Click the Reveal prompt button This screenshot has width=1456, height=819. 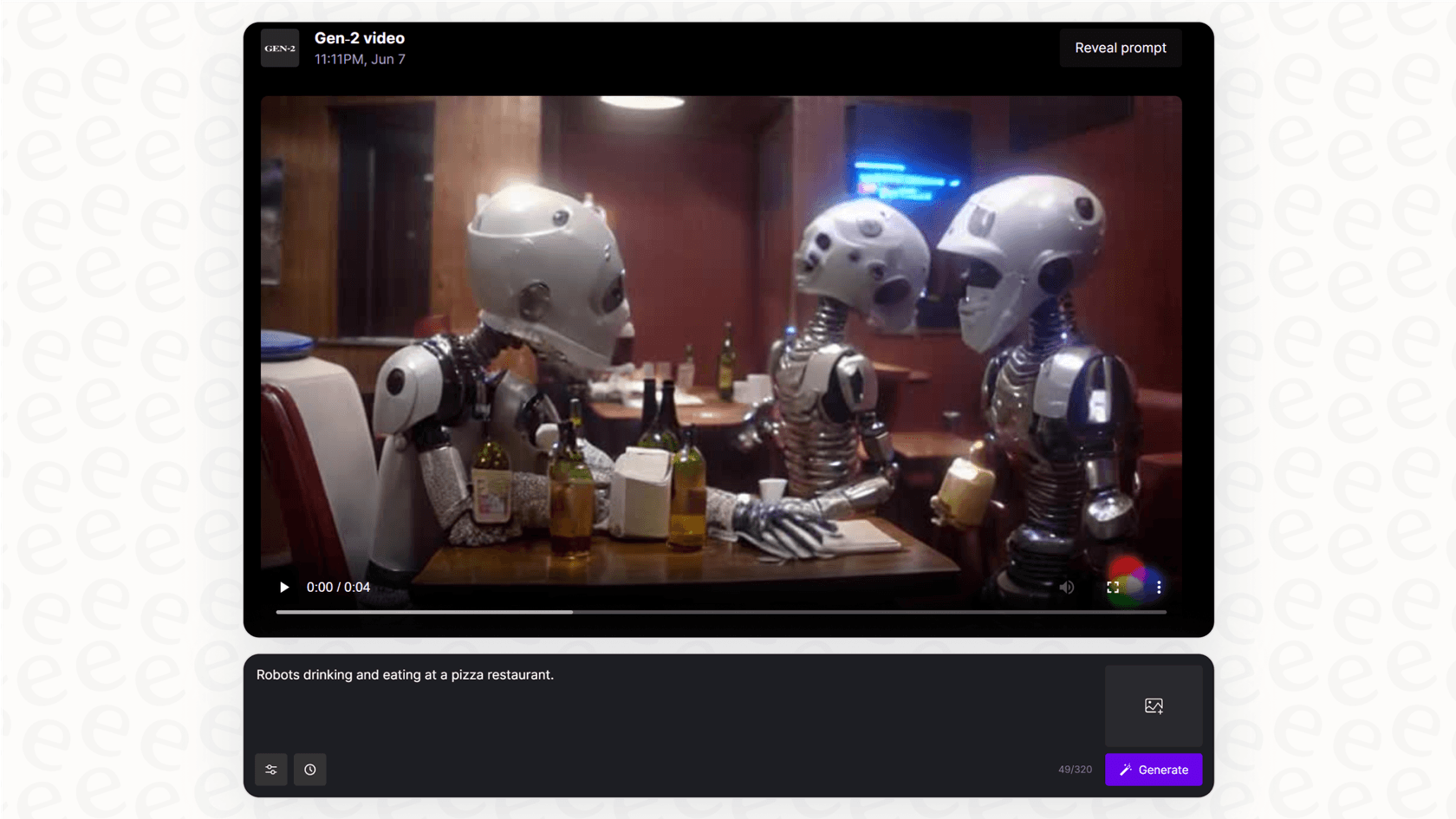tap(1121, 48)
